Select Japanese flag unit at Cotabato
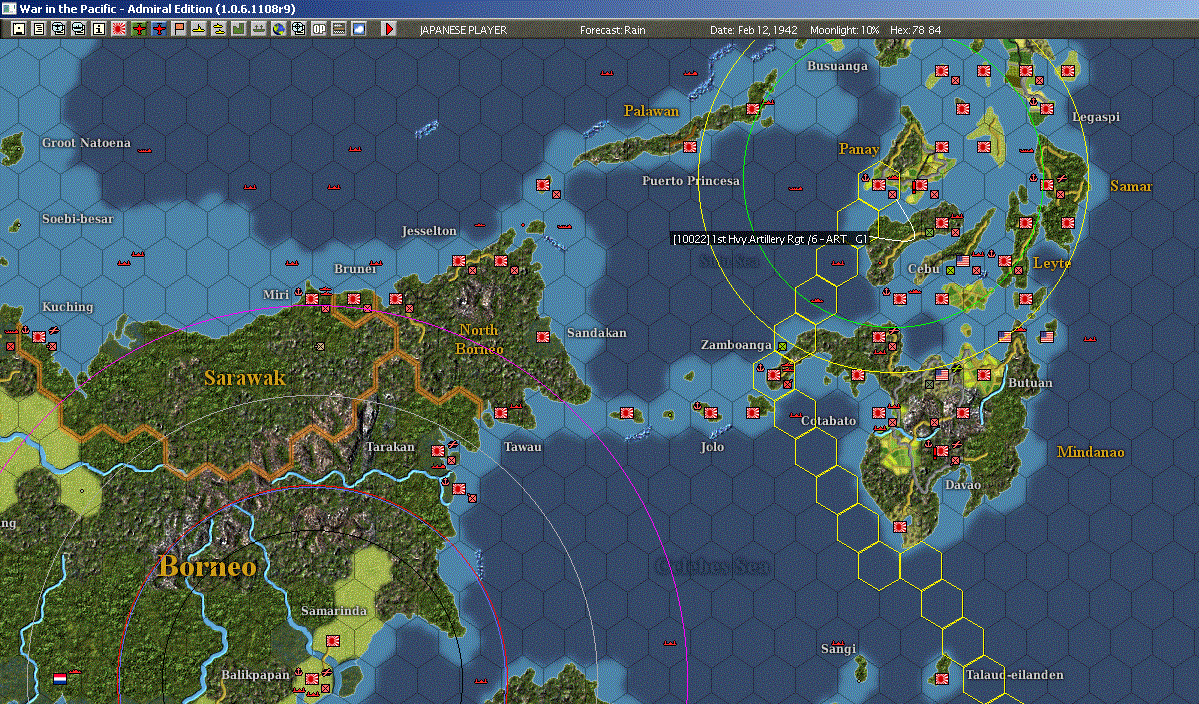 pos(879,413)
